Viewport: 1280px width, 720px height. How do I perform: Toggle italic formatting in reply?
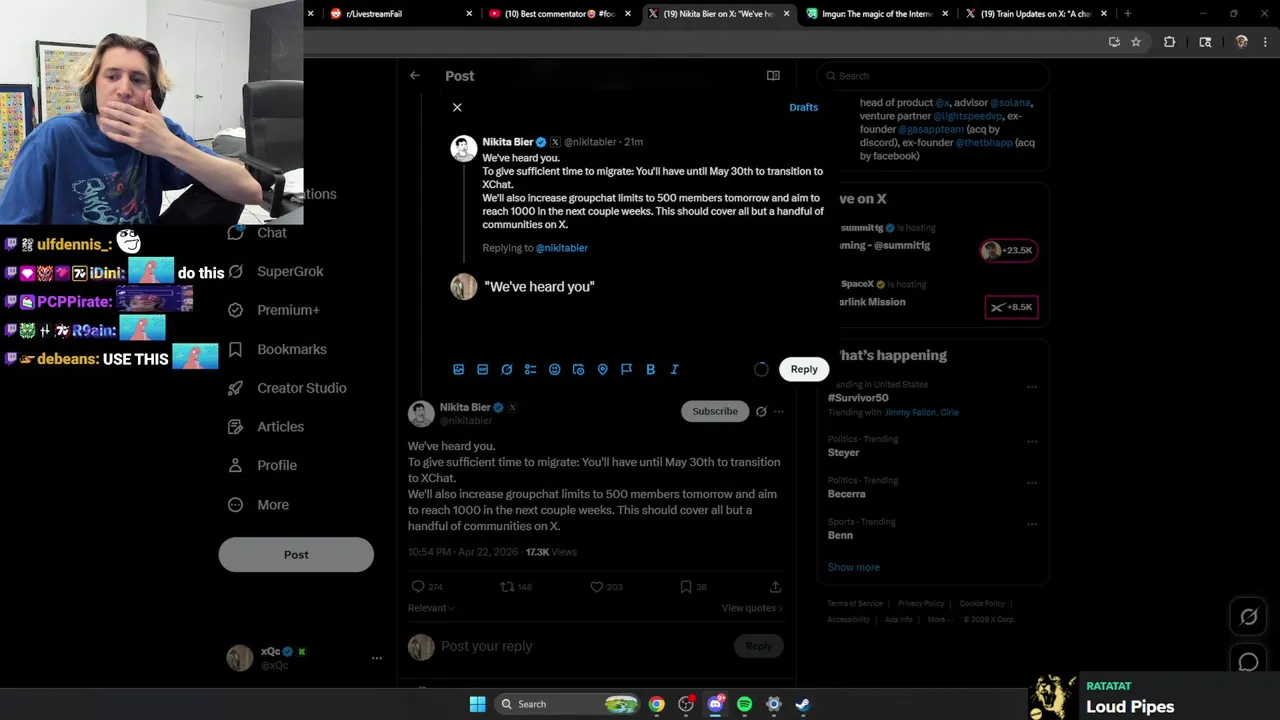click(675, 369)
